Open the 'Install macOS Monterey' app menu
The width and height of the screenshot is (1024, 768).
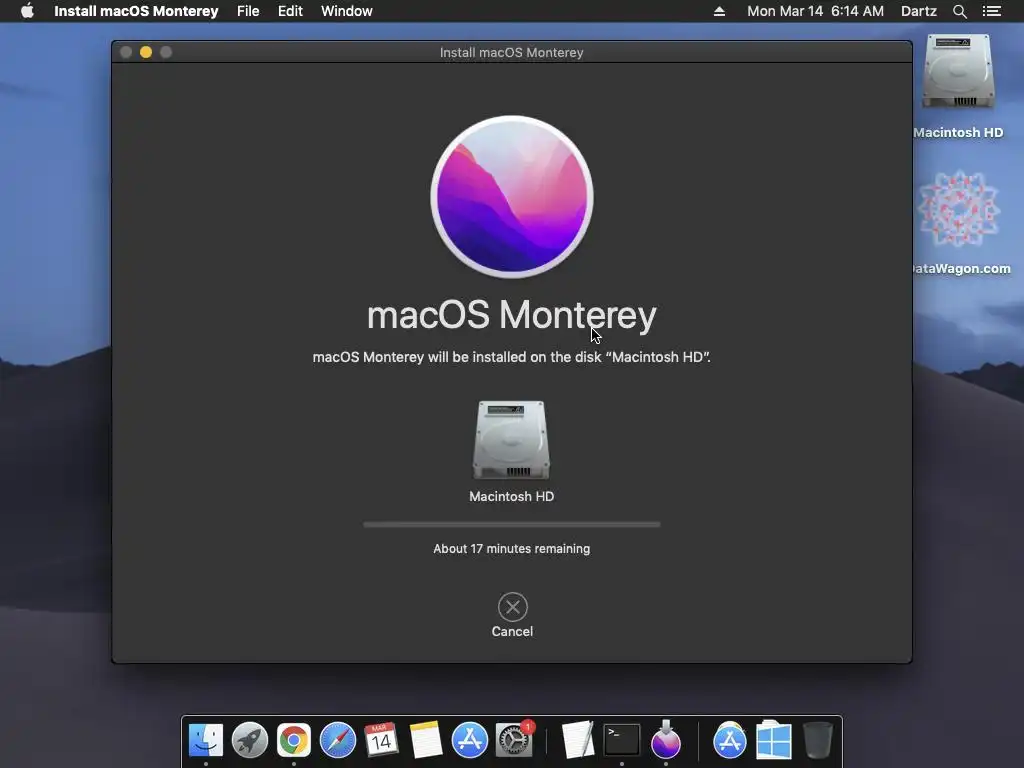[x=136, y=11]
